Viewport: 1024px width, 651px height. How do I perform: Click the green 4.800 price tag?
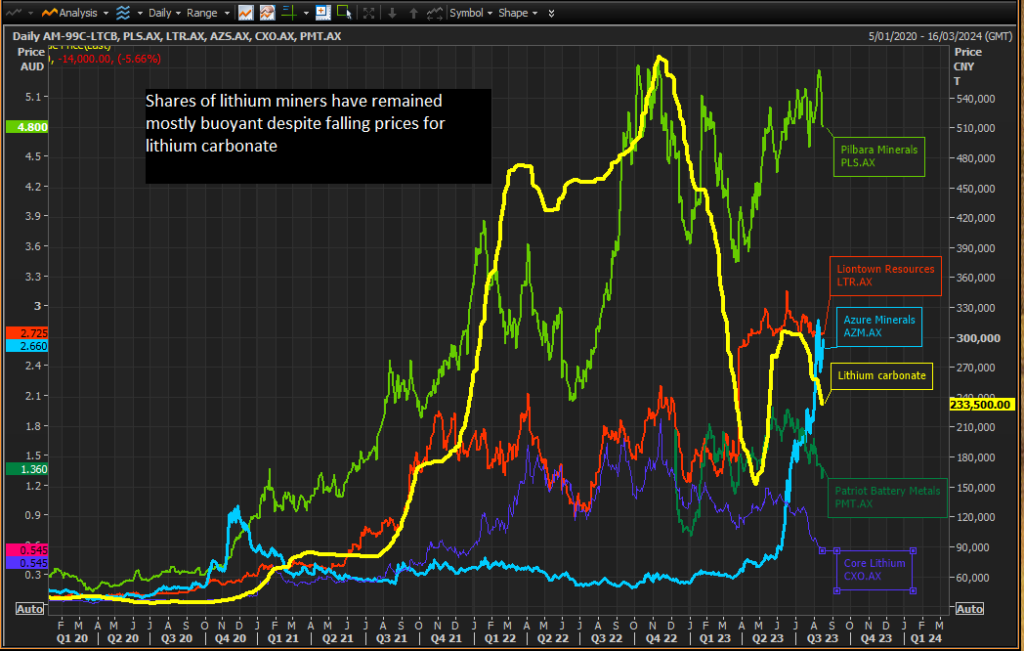(24, 128)
